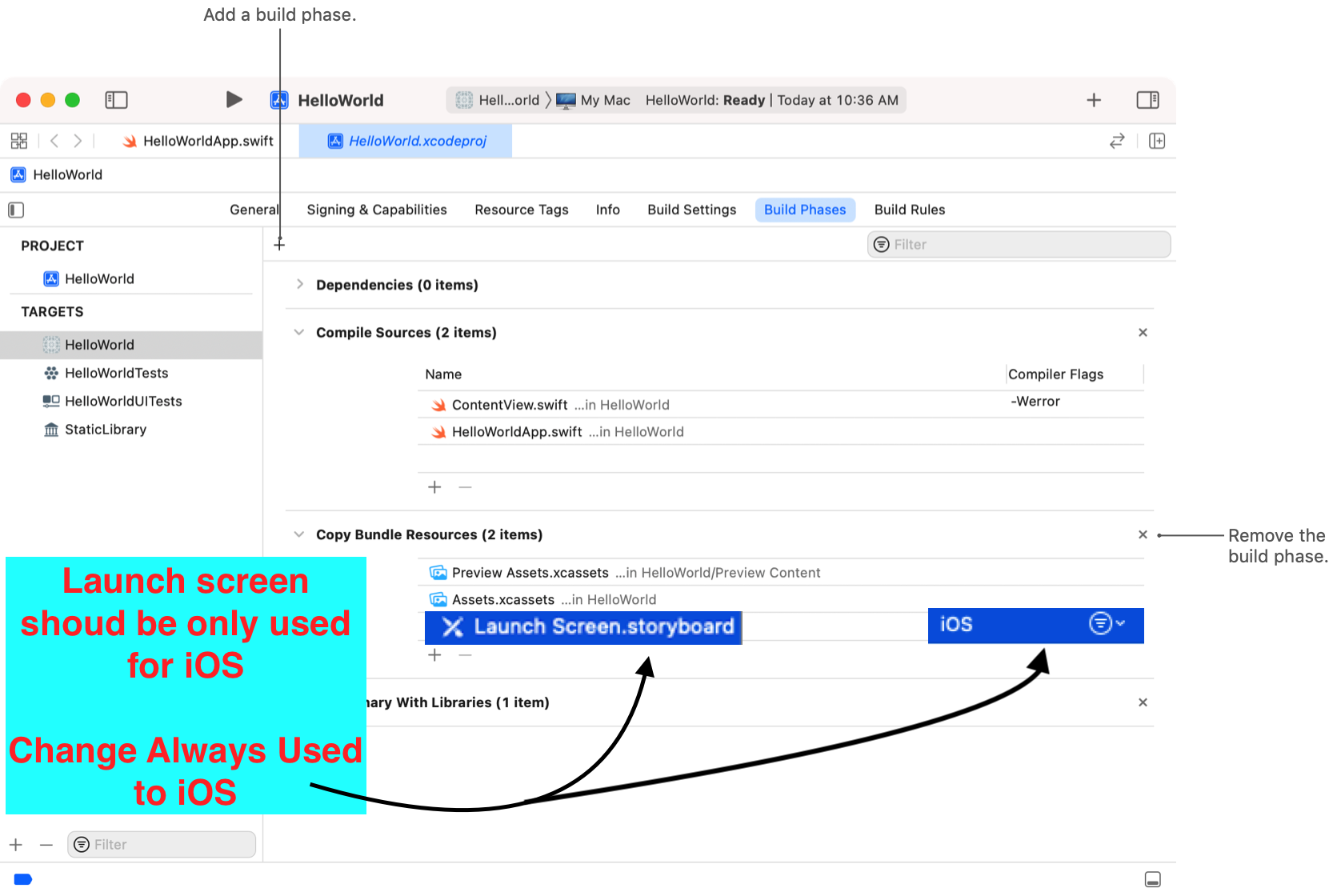The width and height of the screenshot is (1333, 896).
Task: Toggle the debug area at bottom right
Action: (x=1153, y=879)
